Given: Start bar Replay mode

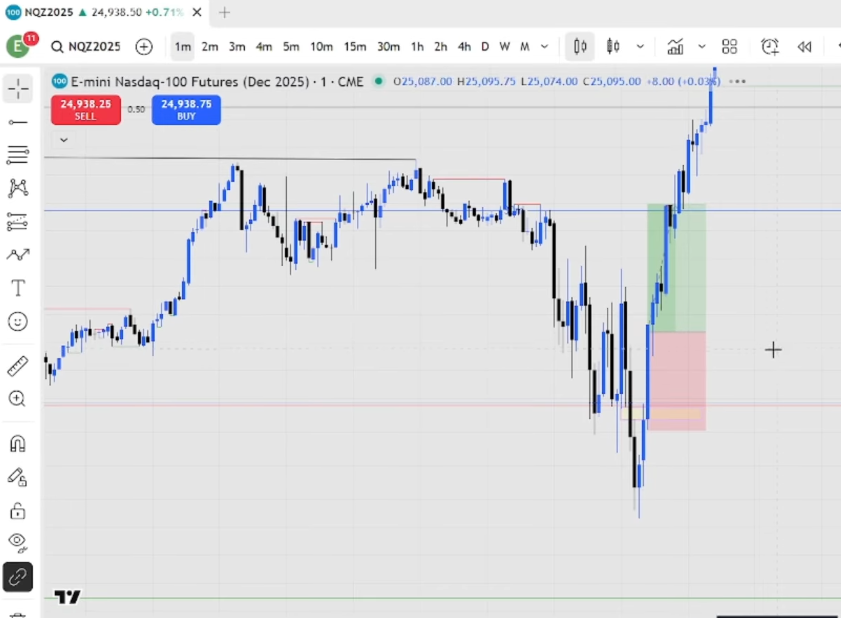Looking at the screenshot, I should pyautogui.click(x=804, y=47).
